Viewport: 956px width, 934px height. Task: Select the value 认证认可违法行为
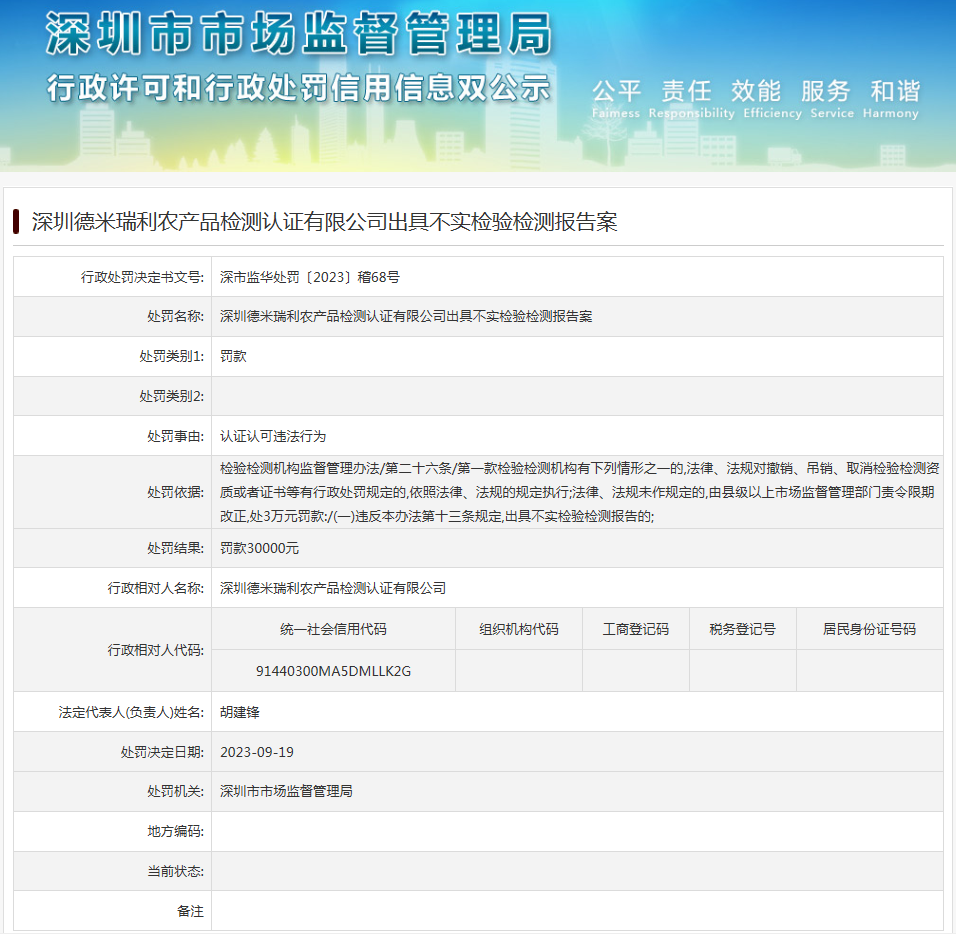(x=273, y=437)
